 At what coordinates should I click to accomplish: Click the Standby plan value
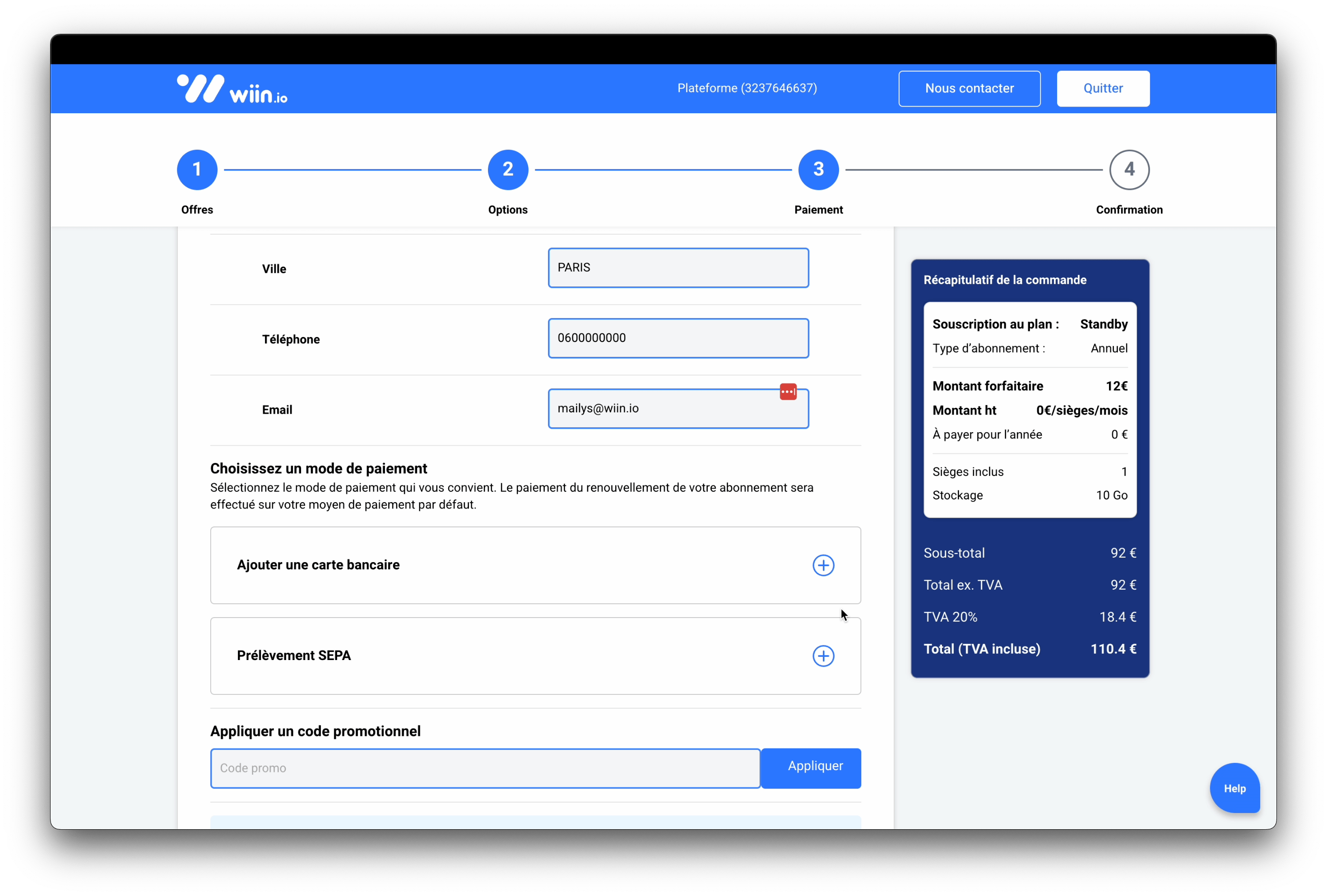[1104, 324]
